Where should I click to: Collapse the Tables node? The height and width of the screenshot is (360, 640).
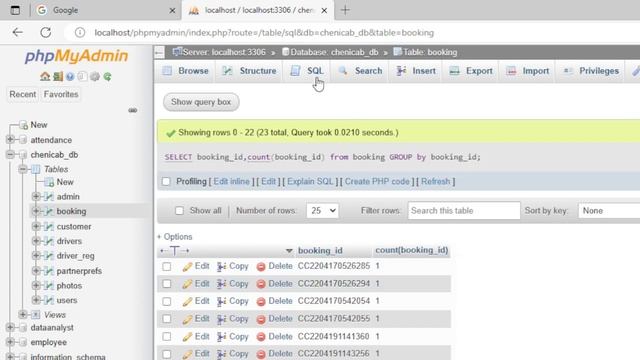click(x=23, y=169)
